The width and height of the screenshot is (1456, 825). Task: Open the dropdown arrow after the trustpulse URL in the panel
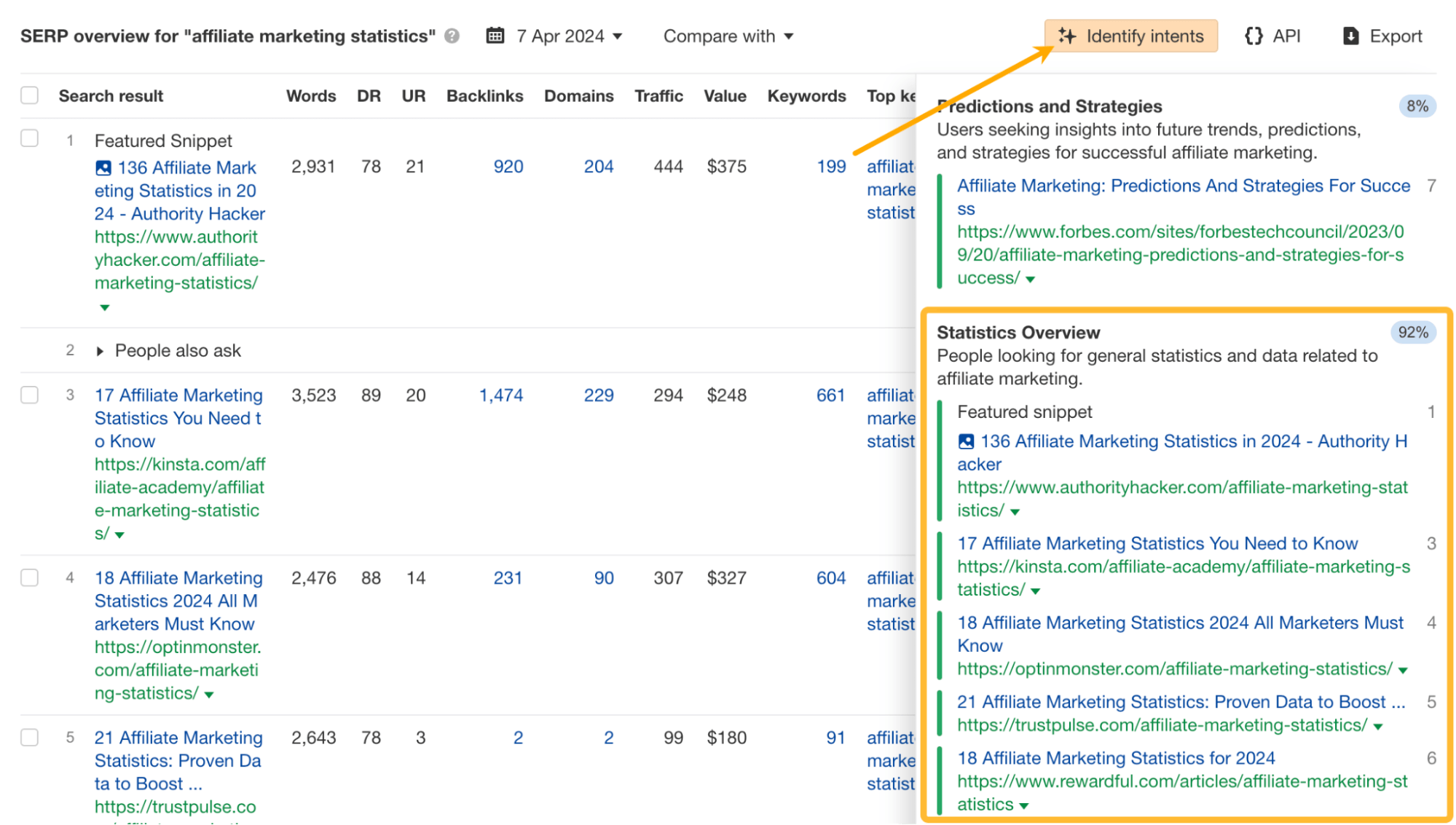1377,727
